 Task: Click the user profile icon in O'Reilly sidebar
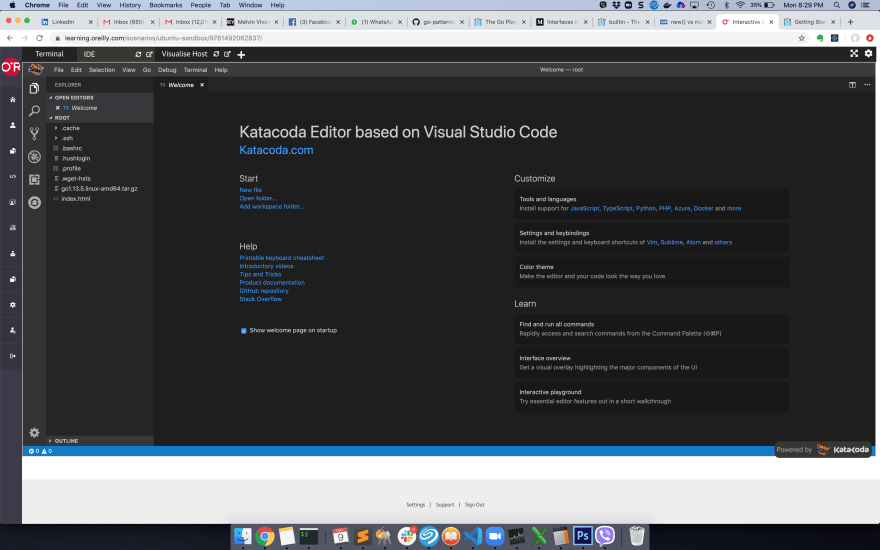click(12, 125)
